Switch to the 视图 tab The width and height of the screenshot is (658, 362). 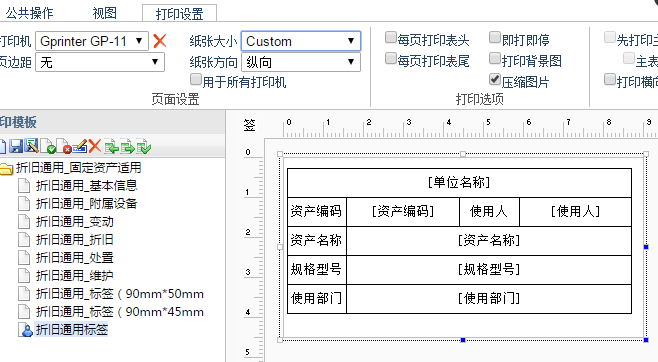coord(104,13)
